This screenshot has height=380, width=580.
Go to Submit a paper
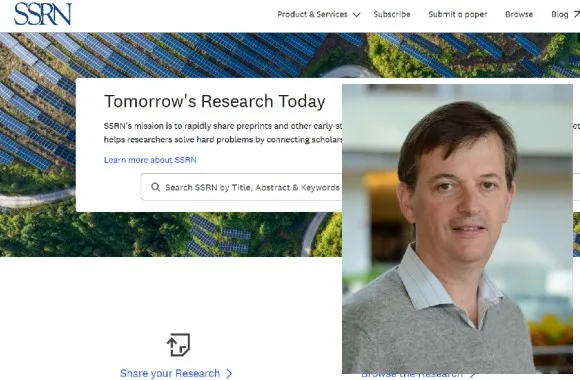point(458,14)
